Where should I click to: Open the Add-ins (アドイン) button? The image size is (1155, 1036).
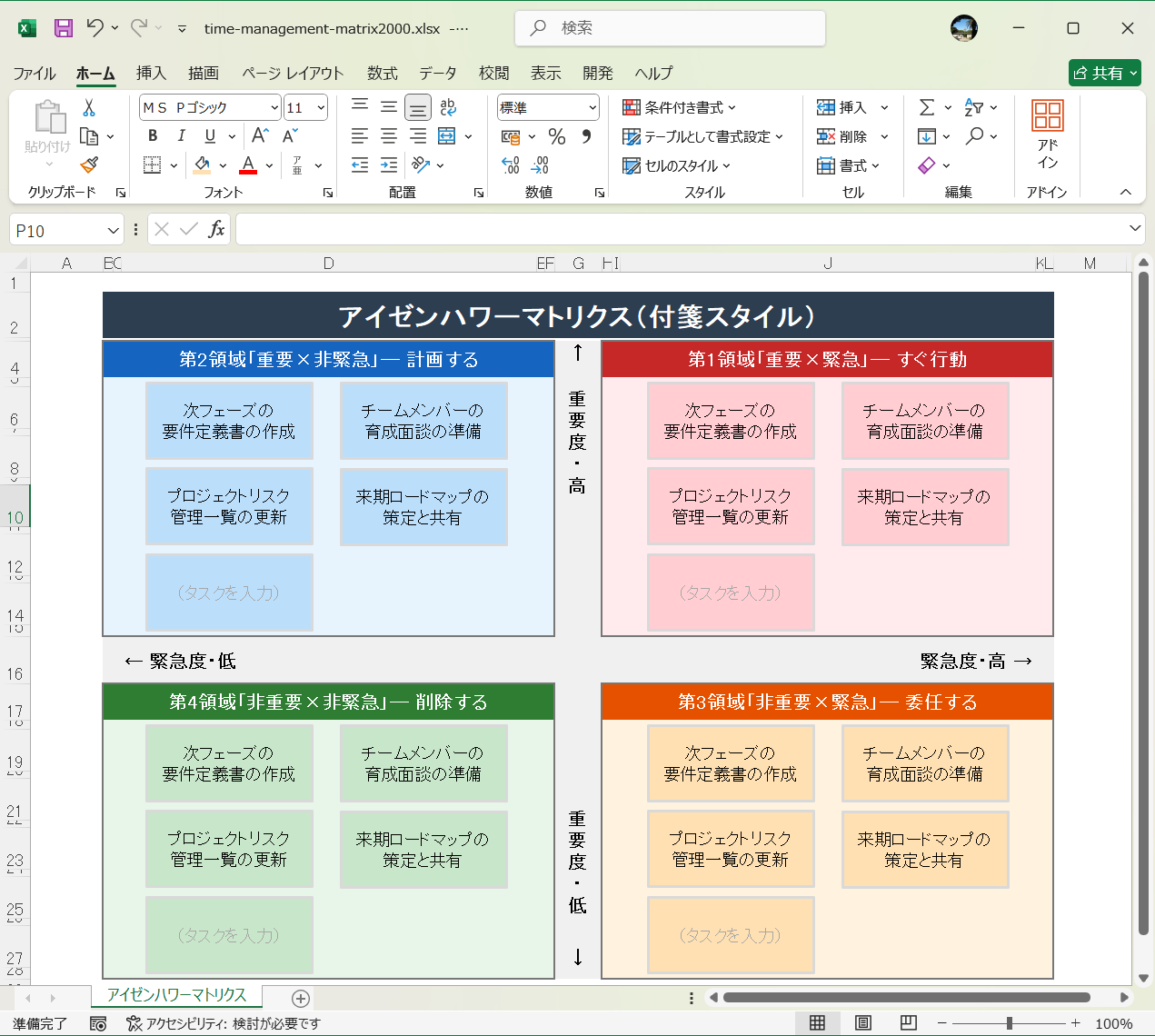coord(1047,134)
